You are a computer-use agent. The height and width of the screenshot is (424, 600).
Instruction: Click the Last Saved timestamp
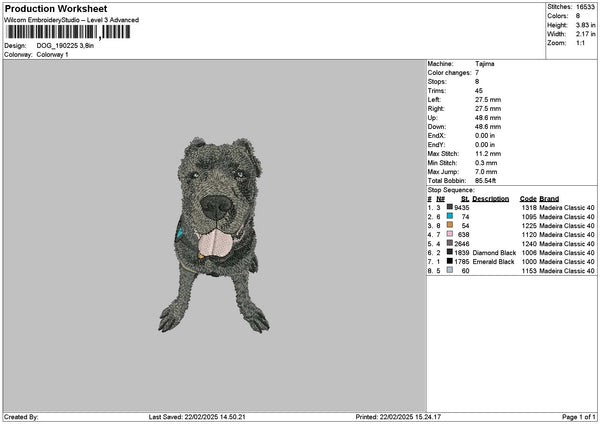[x=197, y=417]
